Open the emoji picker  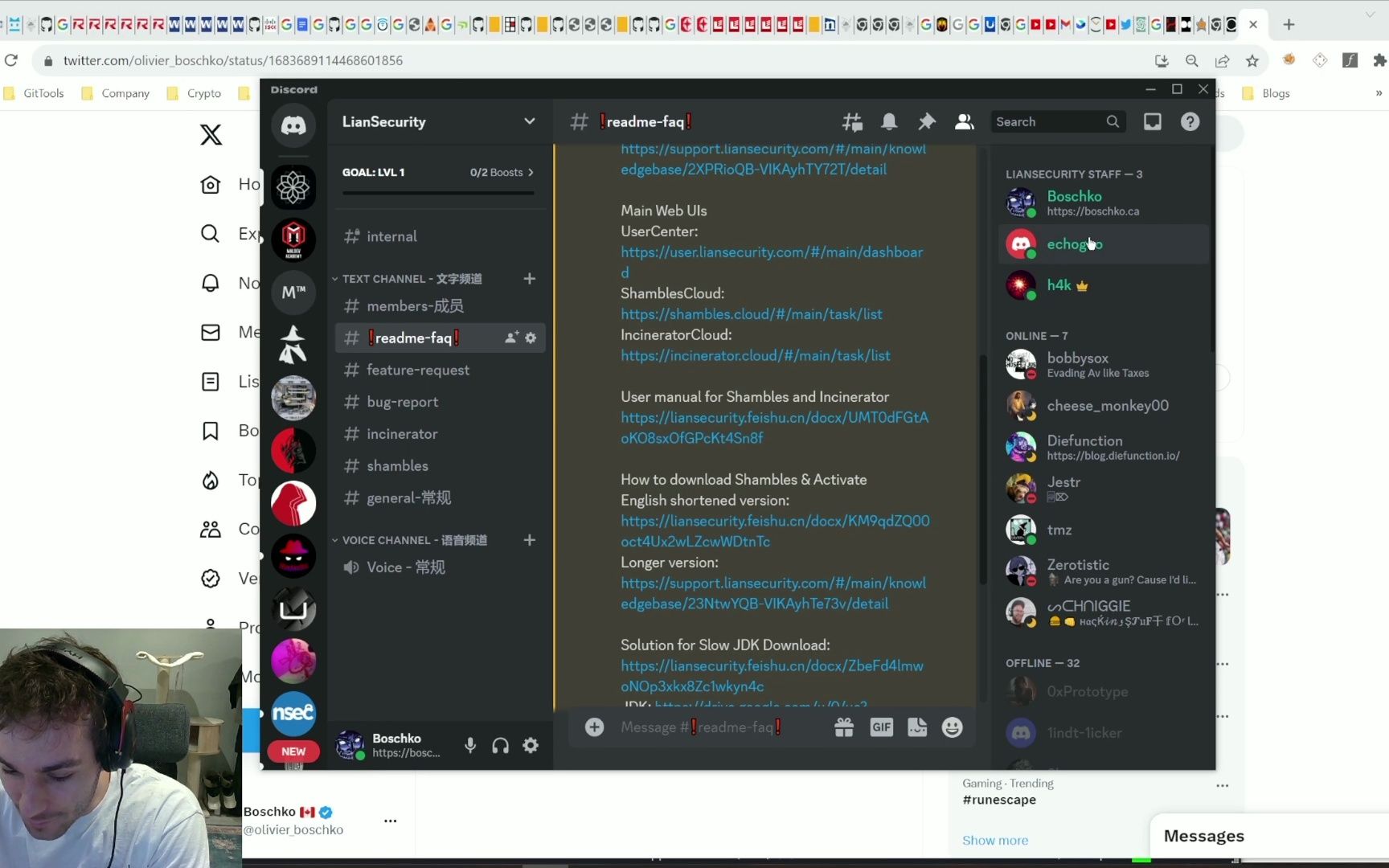pos(953,727)
